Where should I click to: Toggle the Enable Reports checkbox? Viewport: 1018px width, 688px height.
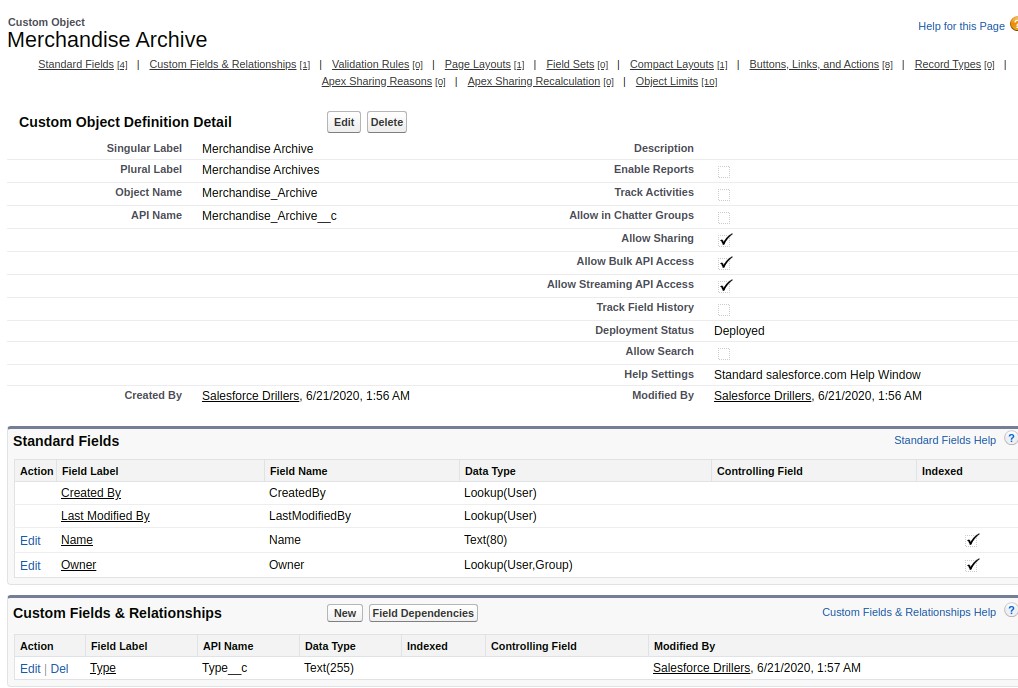click(724, 171)
